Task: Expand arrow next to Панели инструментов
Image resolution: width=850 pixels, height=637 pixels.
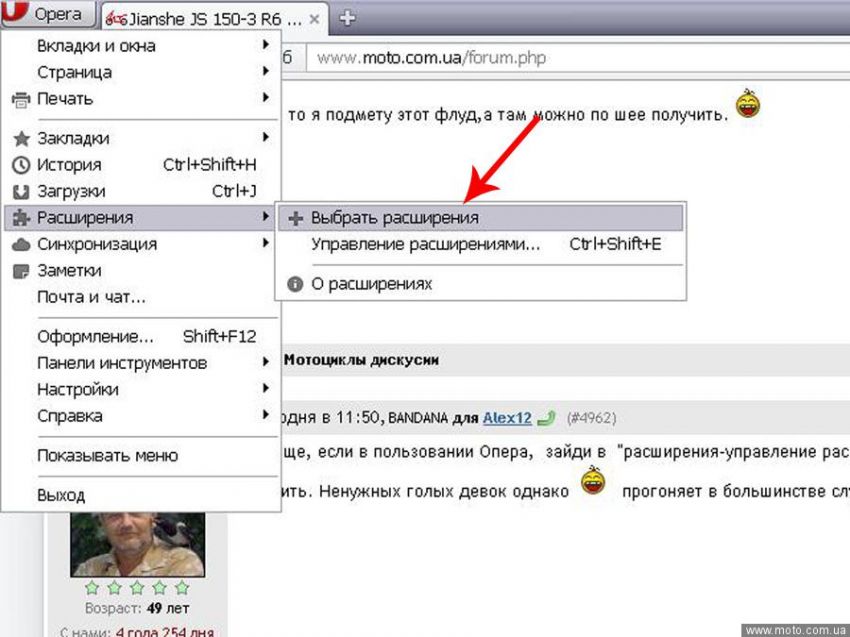Action: click(266, 362)
